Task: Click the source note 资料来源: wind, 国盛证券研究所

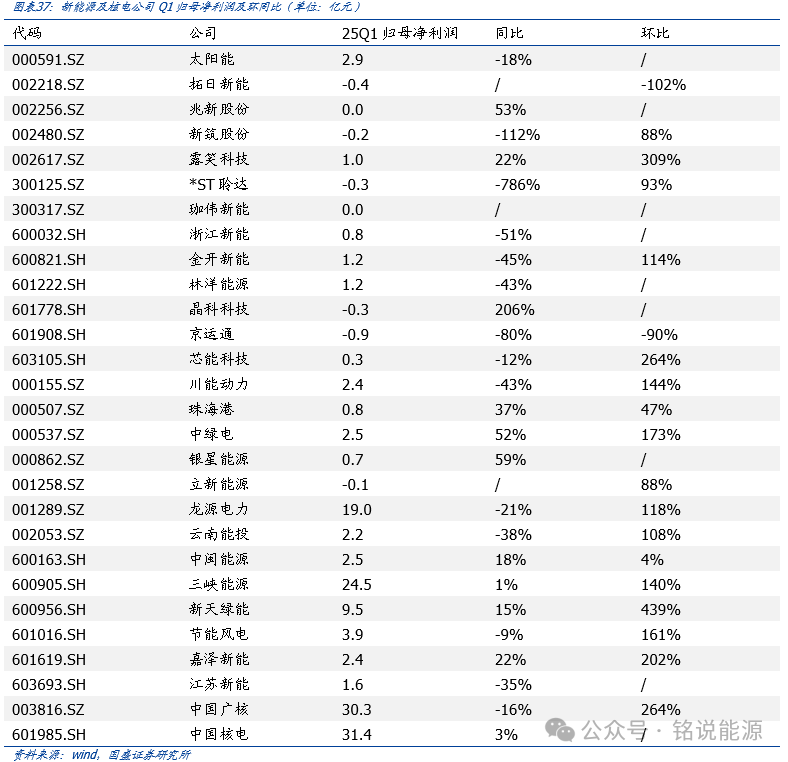Action: click(102, 754)
